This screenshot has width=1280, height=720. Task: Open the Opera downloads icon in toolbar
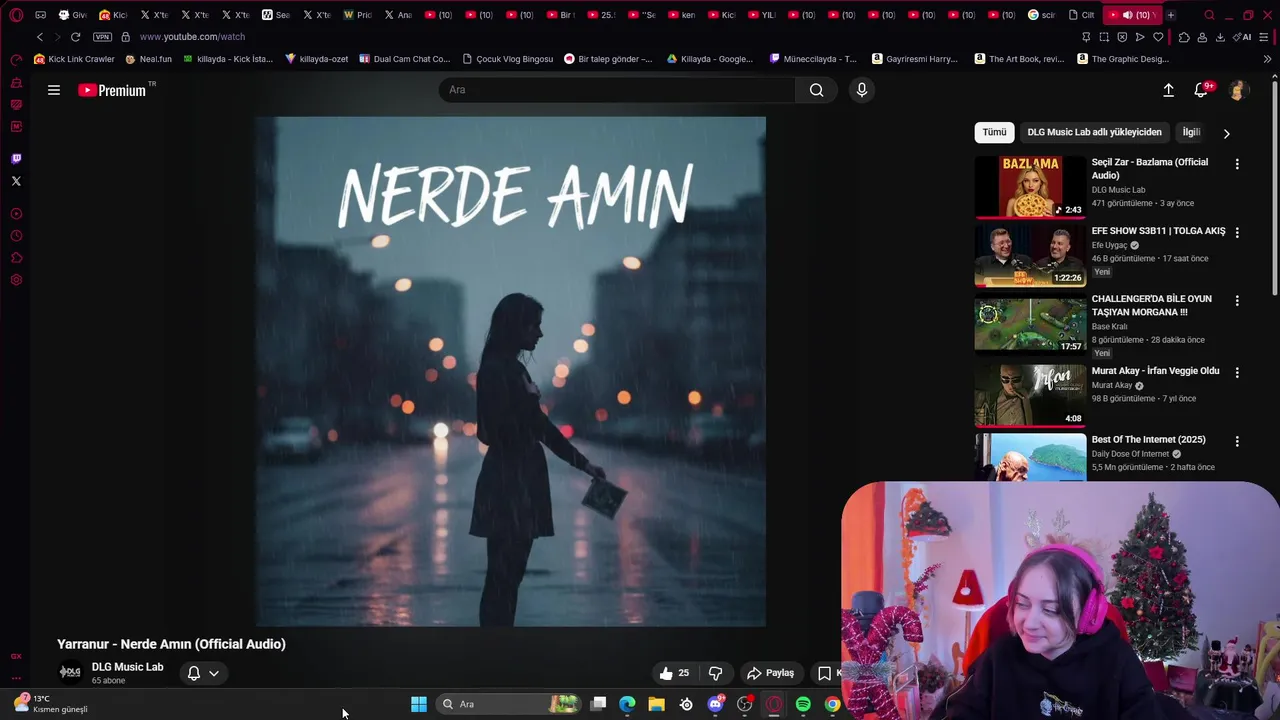pos(1220,37)
